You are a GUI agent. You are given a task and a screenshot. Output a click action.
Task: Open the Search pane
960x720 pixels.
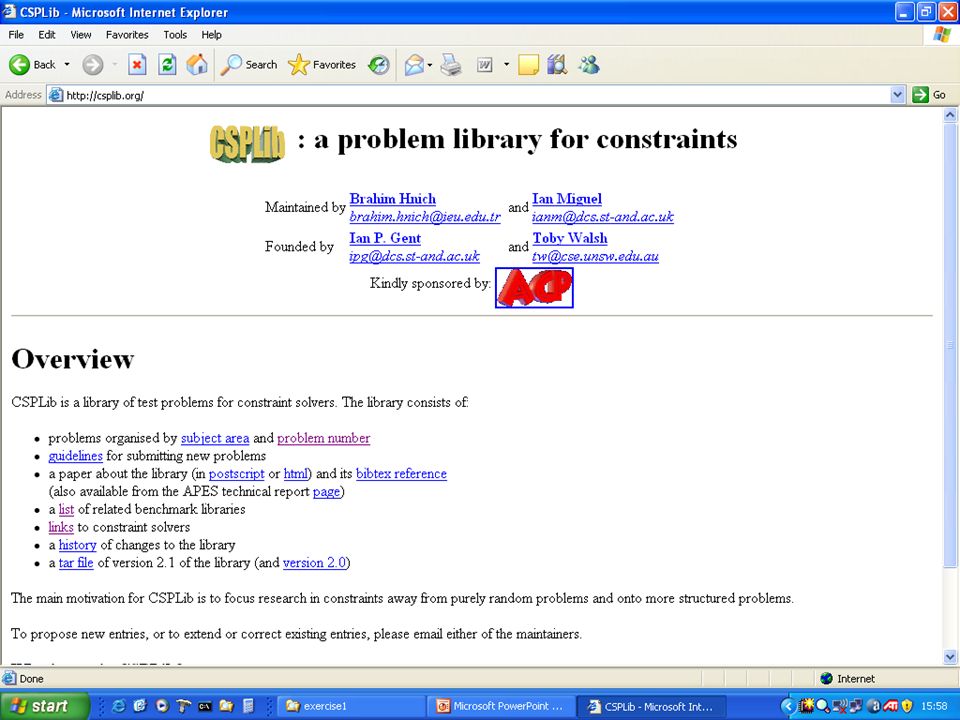[x=249, y=64]
